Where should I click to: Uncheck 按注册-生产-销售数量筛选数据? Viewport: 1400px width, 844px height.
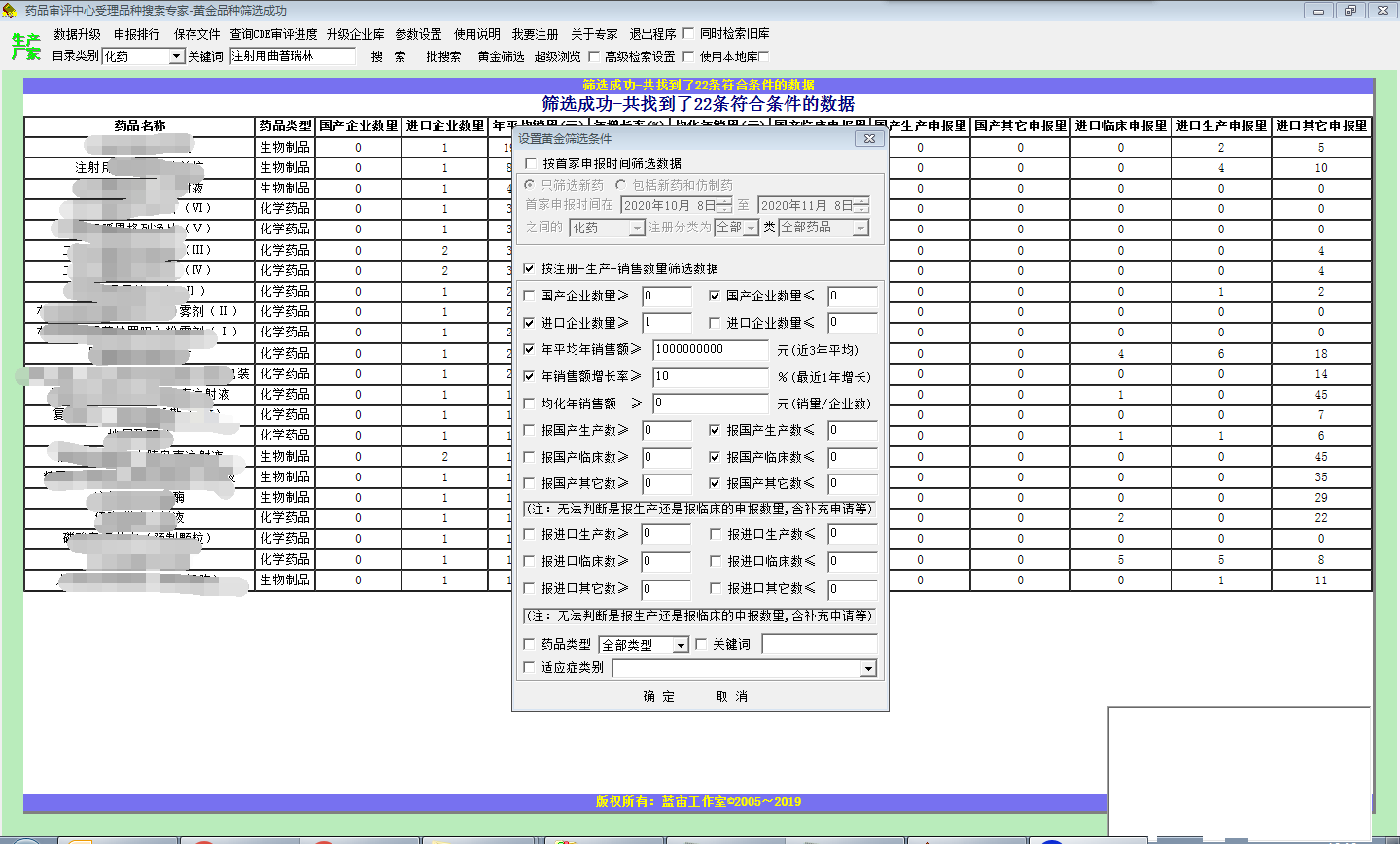click(530, 268)
